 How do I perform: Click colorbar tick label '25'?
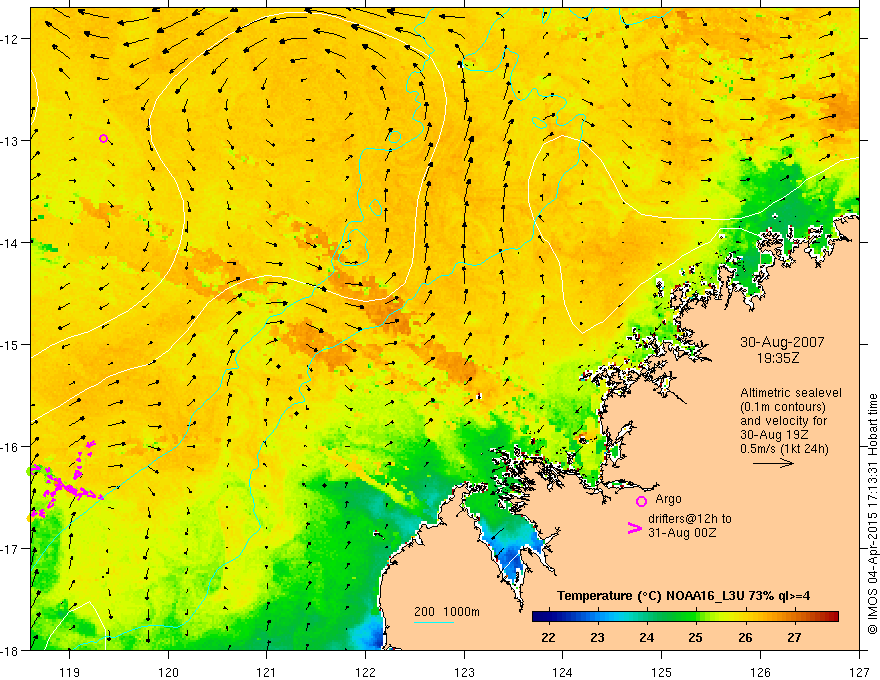(x=695, y=637)
